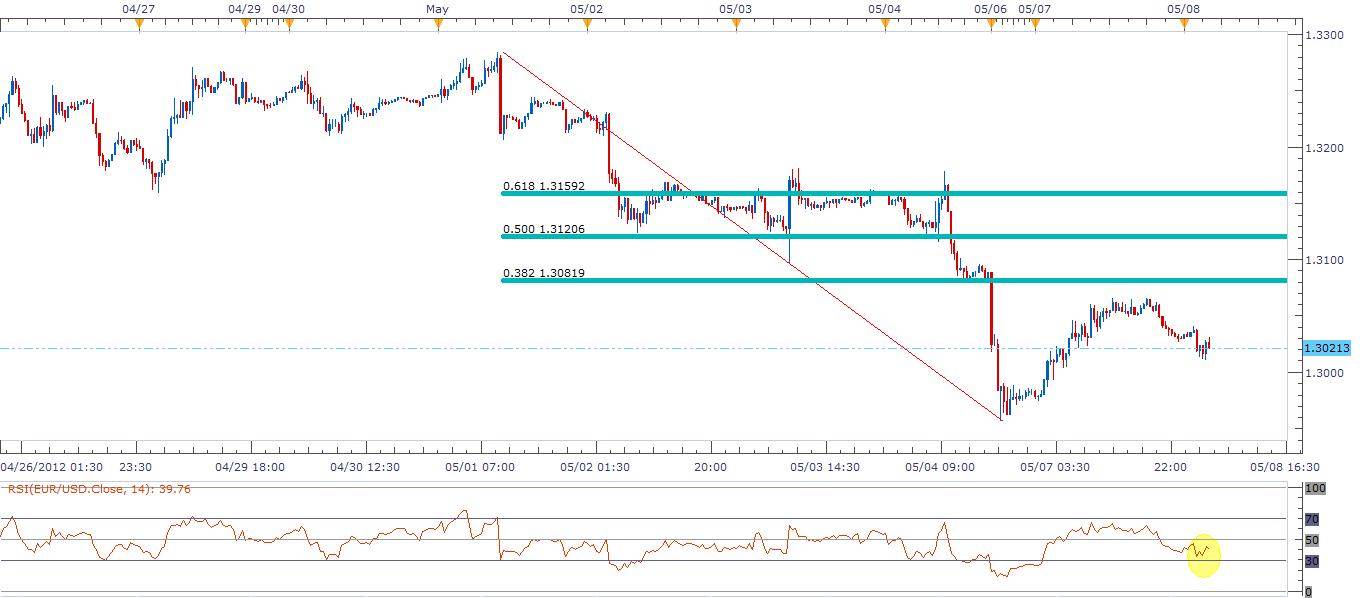1360x598 pixels.
Task: Click the 05/04 09:00 time label
Action: click(940, 467)
